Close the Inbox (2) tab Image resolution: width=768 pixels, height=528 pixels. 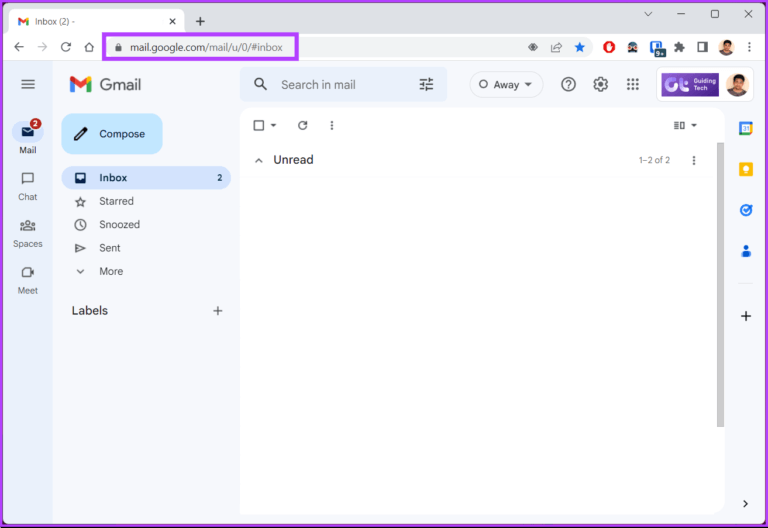pyautogui.click(x=172, y=22)
